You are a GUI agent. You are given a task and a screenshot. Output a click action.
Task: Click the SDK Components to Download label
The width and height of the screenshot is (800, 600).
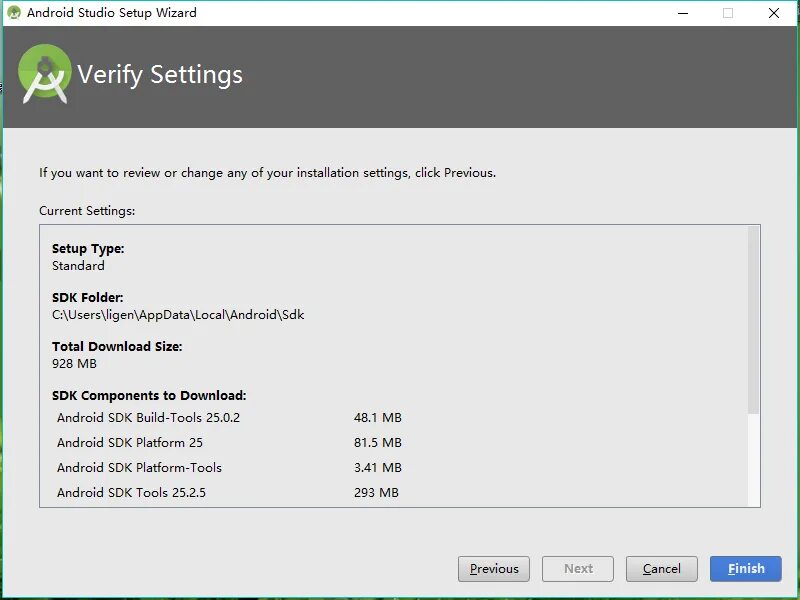pos(149,395)
